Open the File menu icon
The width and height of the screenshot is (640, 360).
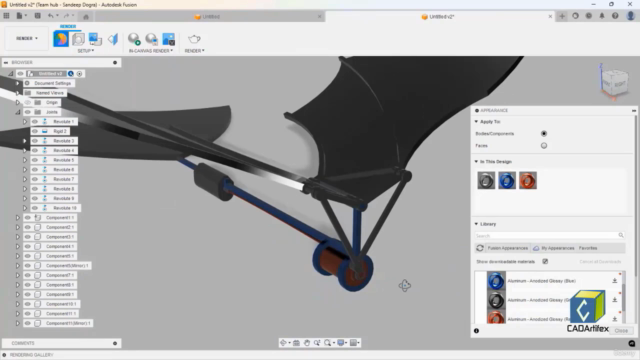coord(20,16)
